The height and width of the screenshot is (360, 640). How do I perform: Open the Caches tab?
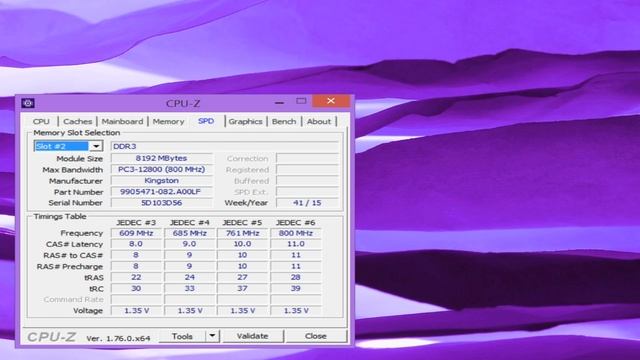coord(78,121)
